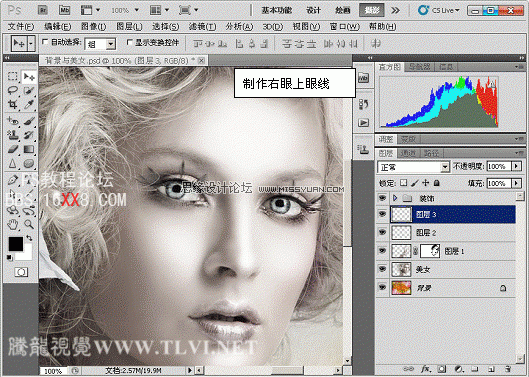
Task: Toggle lock image pixels brush icon
Action: [415, 183]
